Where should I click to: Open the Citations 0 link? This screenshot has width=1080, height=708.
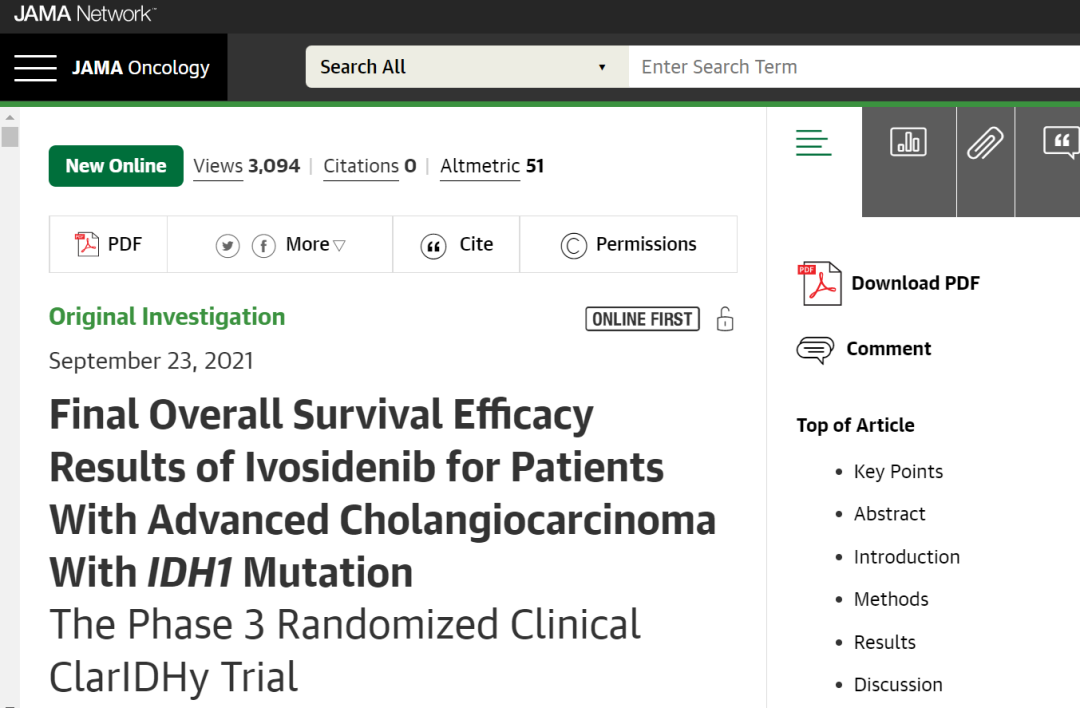(x=370, y=166)
